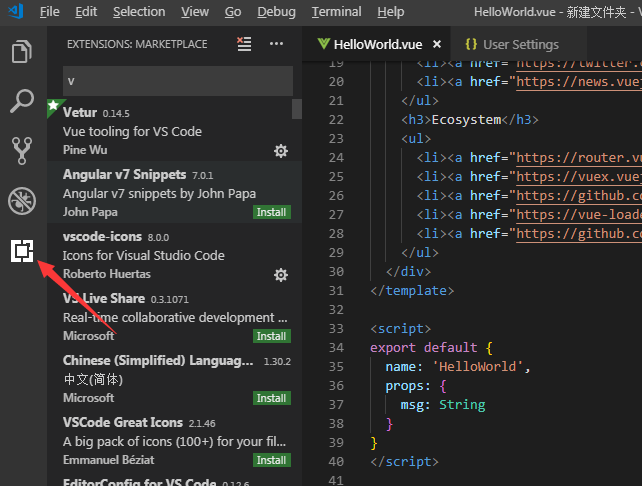The width and height of the screenshot is (642, 486).
Task: Clear extensions search results icon
Action: (x=244, y=44)
